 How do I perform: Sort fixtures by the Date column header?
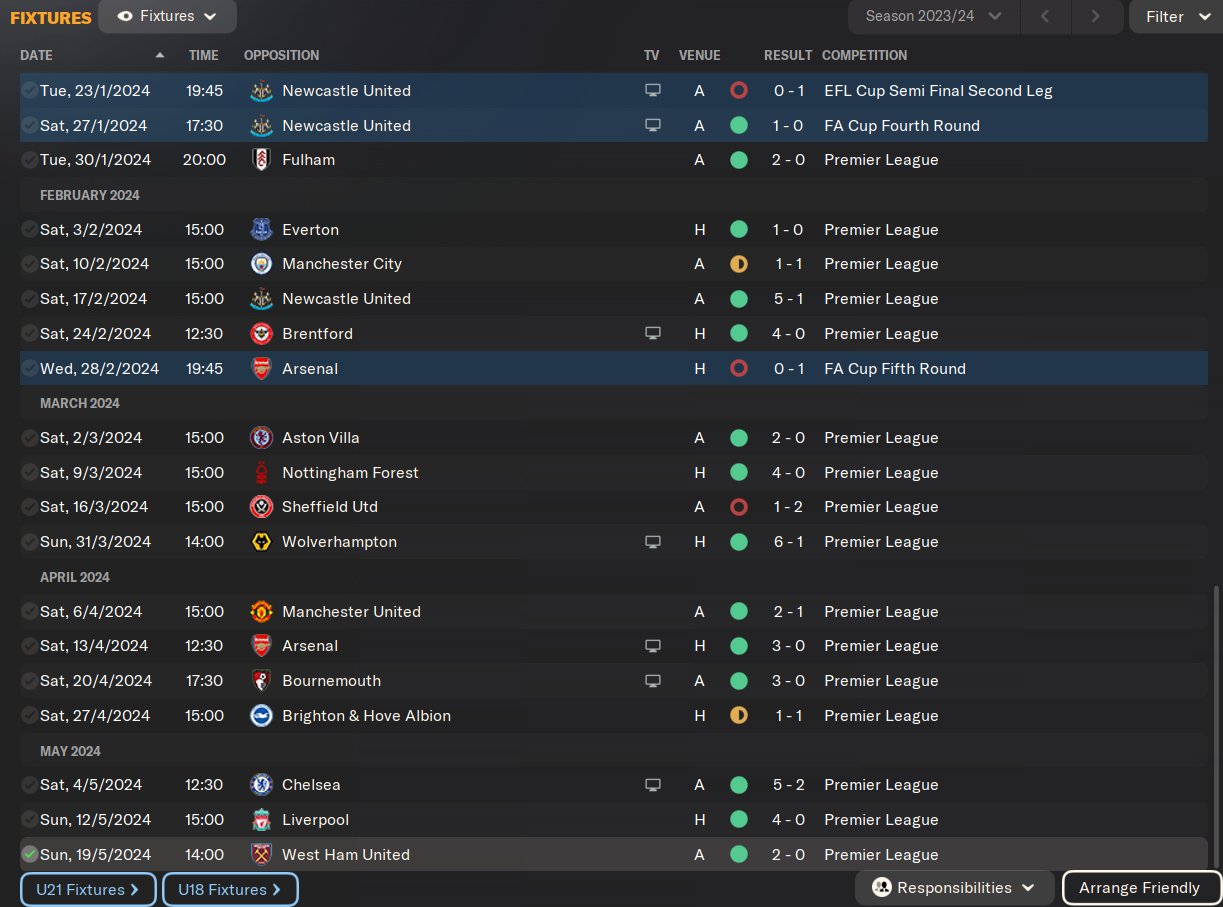pyautogui.click(x=37, y=55)
